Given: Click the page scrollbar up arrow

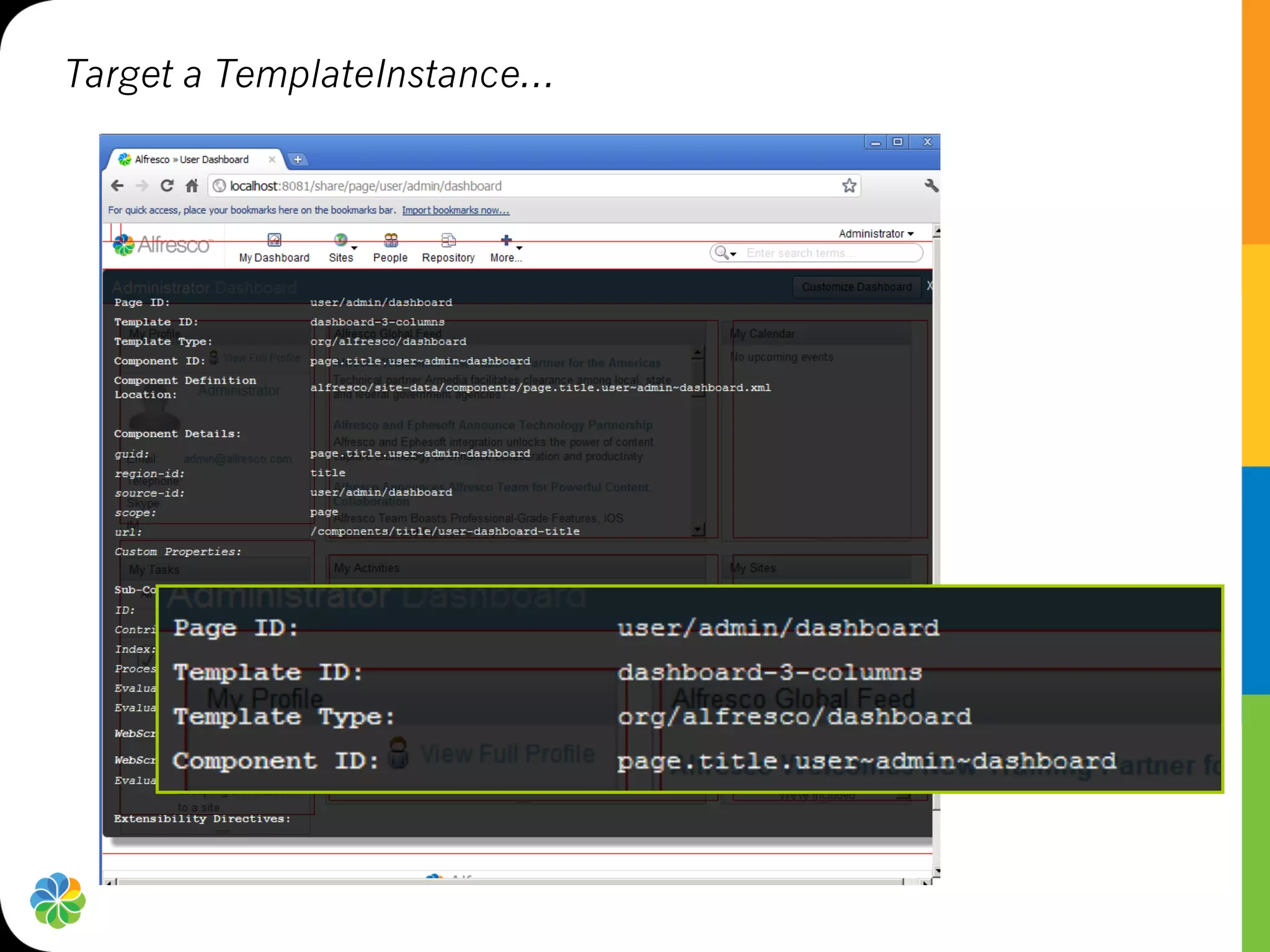Looking at the screenshot, I should 936,232.
